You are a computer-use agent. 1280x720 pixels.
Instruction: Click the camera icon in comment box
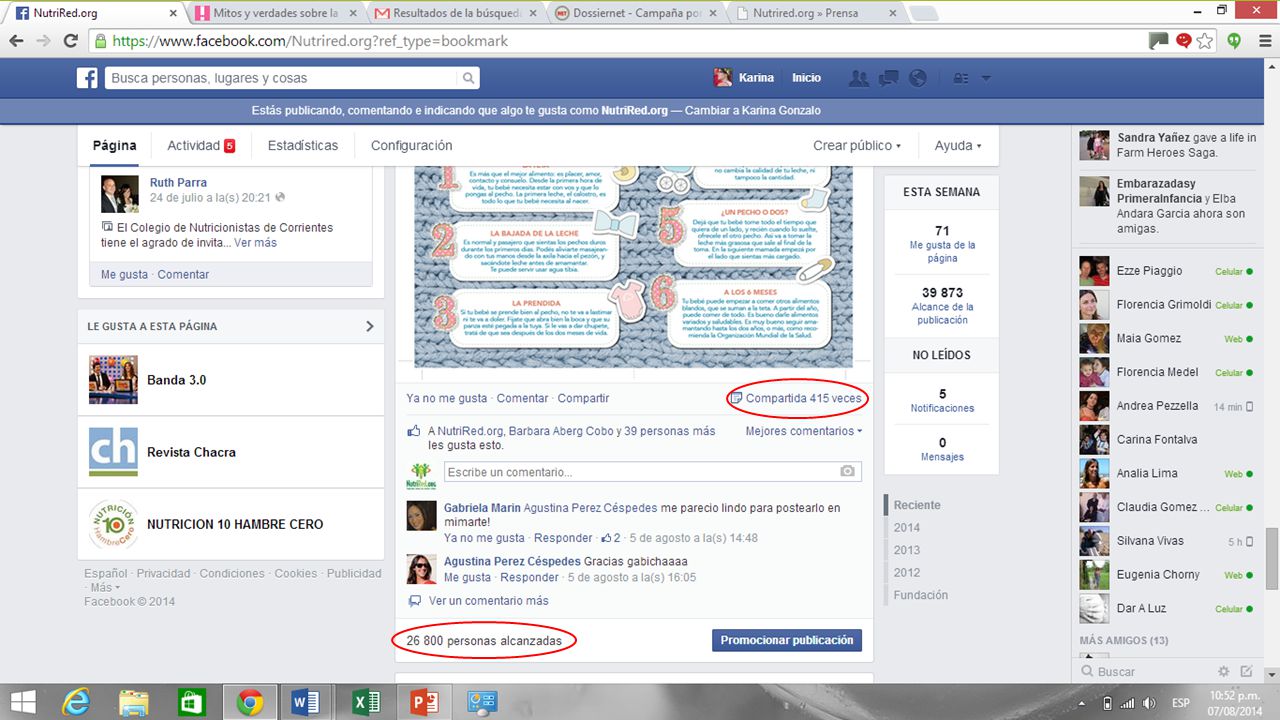847,471
